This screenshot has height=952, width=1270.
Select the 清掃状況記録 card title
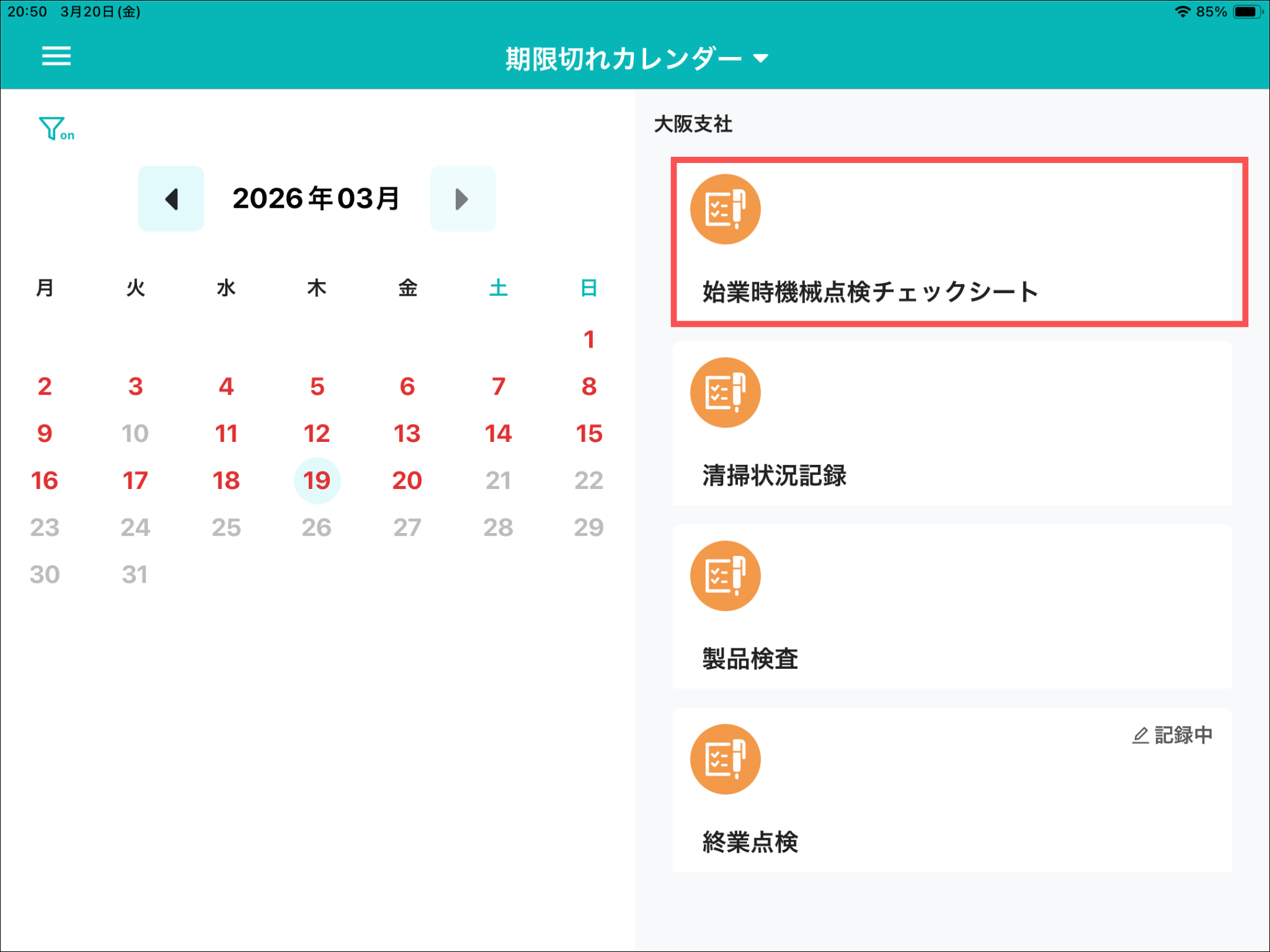774,475
